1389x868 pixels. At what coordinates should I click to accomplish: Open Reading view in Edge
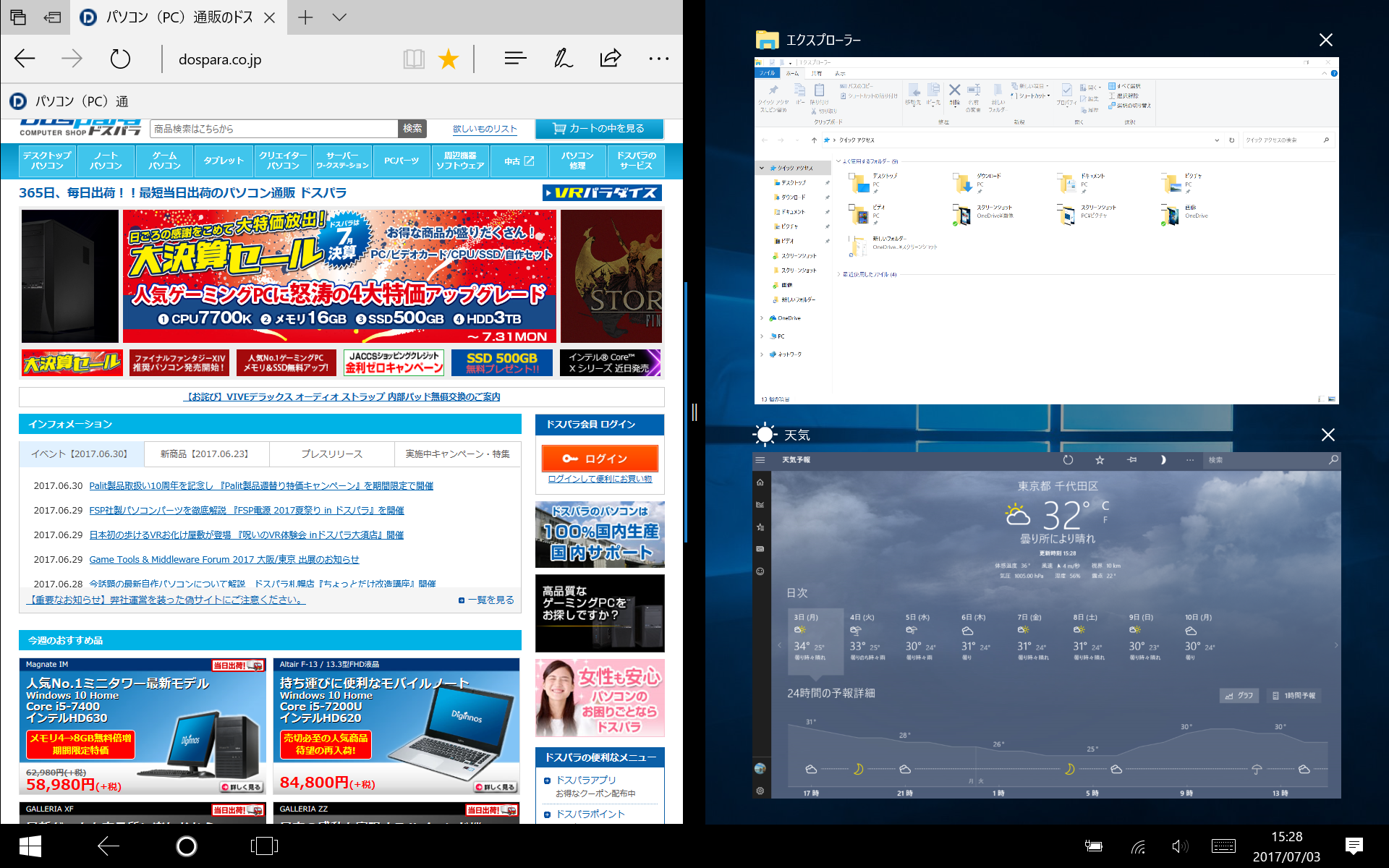click(414, 59)
